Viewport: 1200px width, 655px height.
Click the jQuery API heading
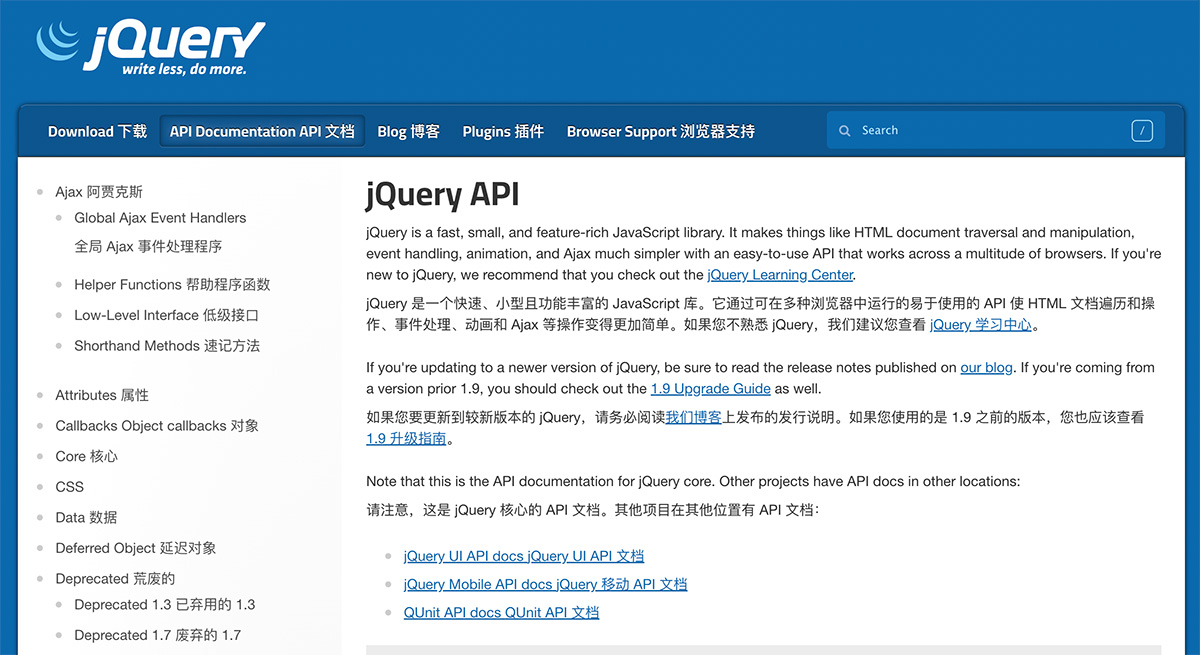[443, 194]
